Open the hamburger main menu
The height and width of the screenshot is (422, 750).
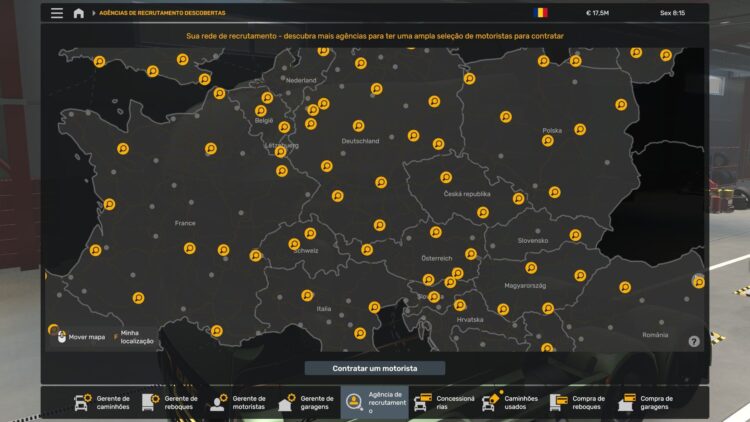coord(57,13)
